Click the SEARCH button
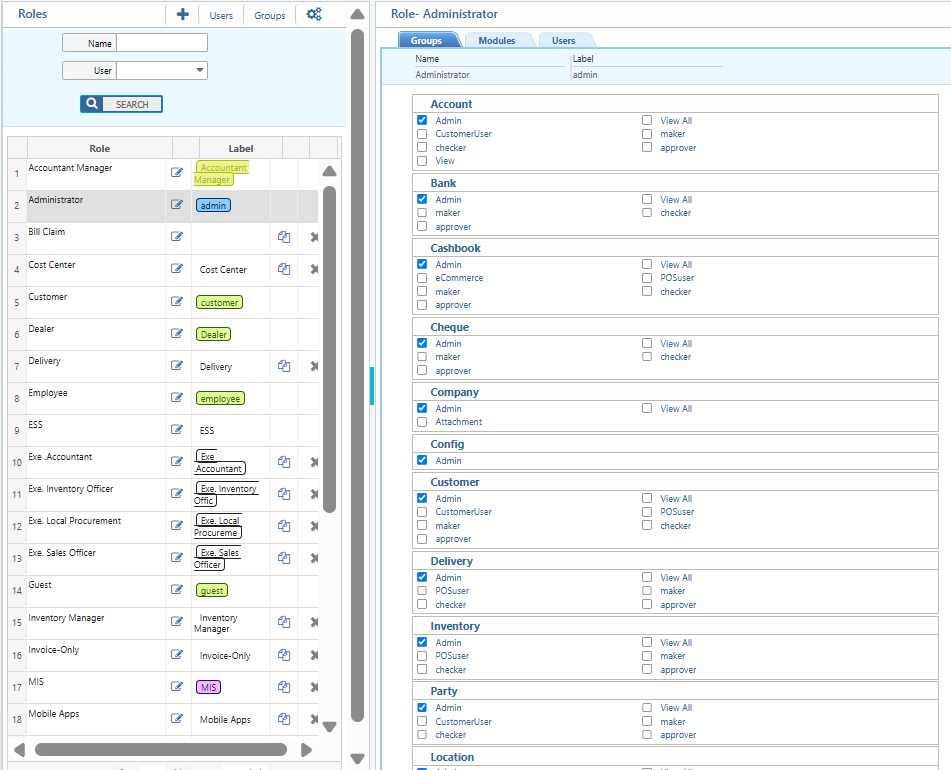Screen dimensions: 951x770 [121, 104]
